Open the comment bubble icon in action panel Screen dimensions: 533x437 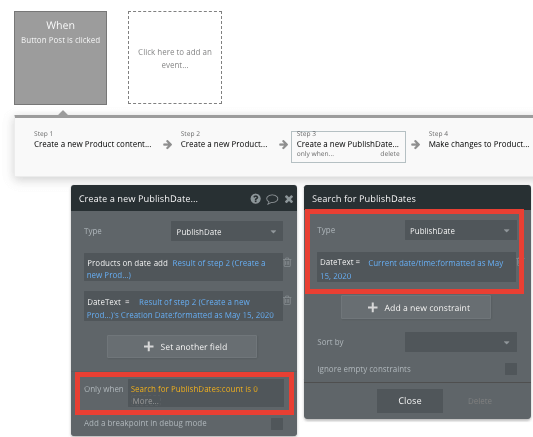(272, 199)
